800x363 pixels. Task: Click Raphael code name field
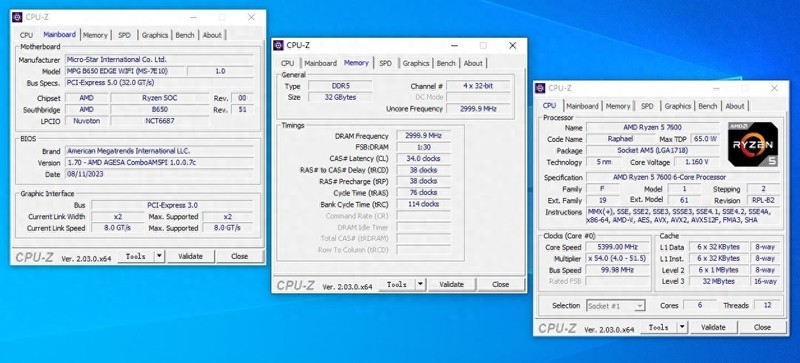click(620, 139)
